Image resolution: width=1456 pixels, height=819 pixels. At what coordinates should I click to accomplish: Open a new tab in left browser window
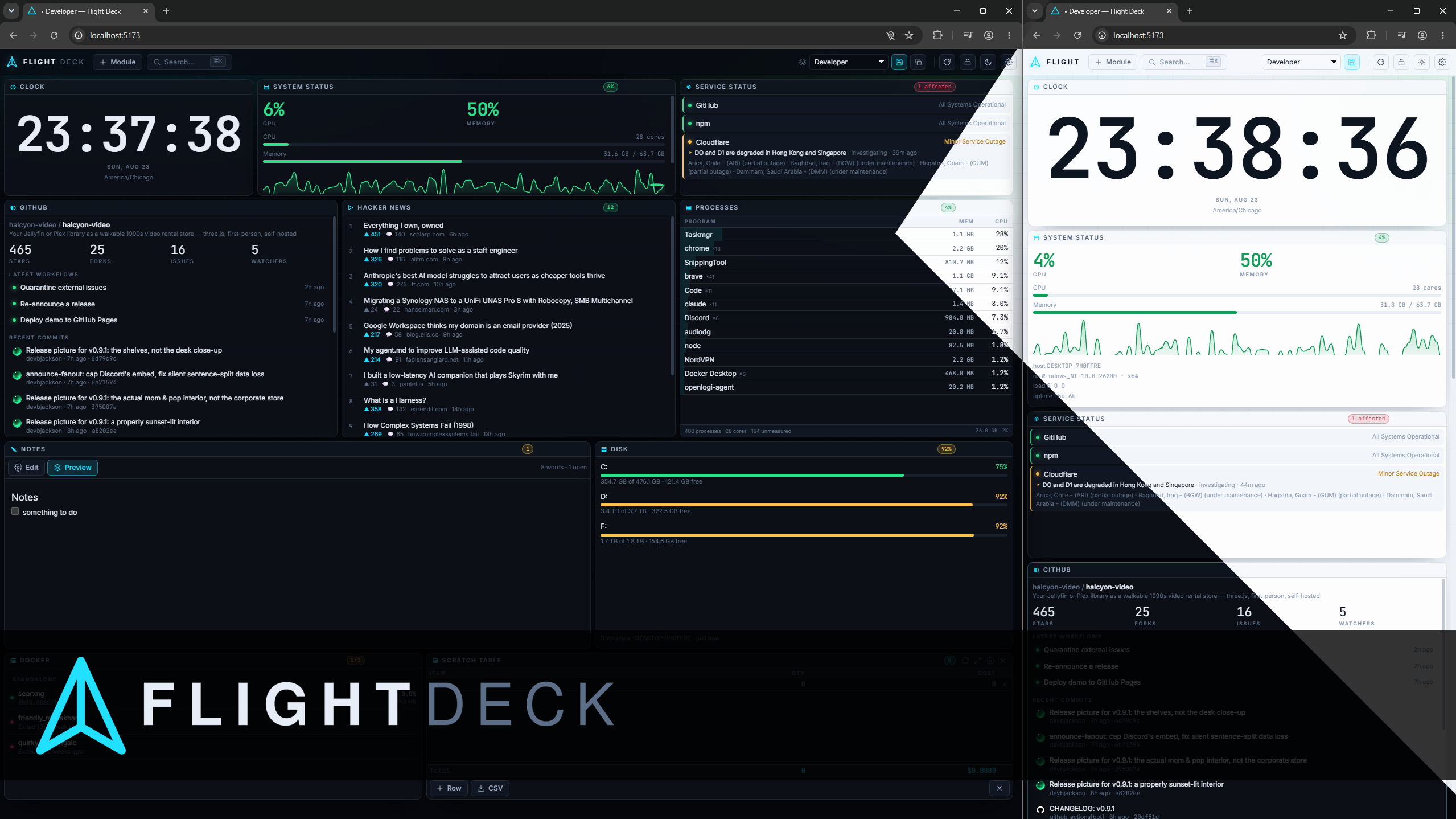click(166, 11)
